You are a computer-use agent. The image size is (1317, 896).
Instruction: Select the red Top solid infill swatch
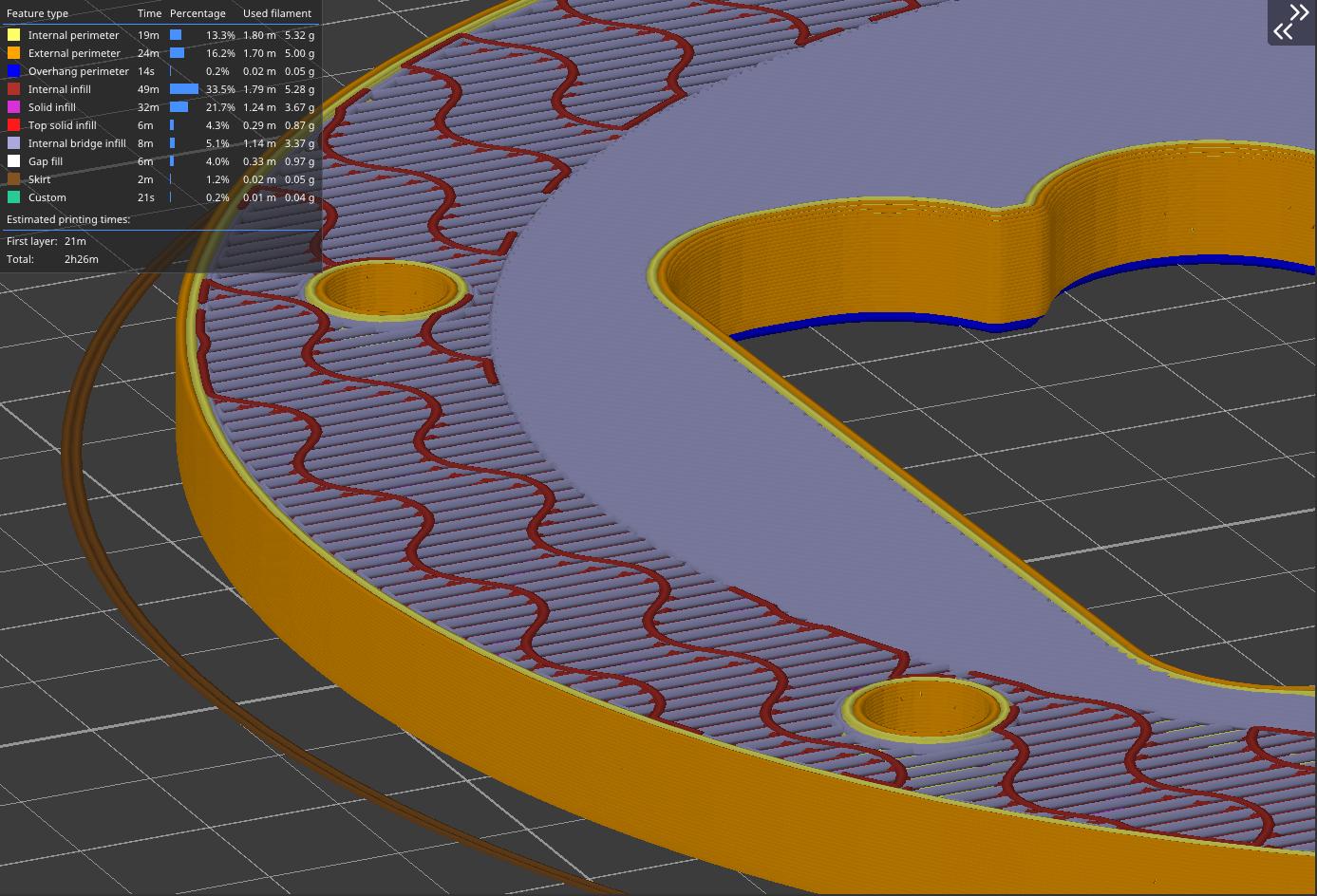[13, 125]
